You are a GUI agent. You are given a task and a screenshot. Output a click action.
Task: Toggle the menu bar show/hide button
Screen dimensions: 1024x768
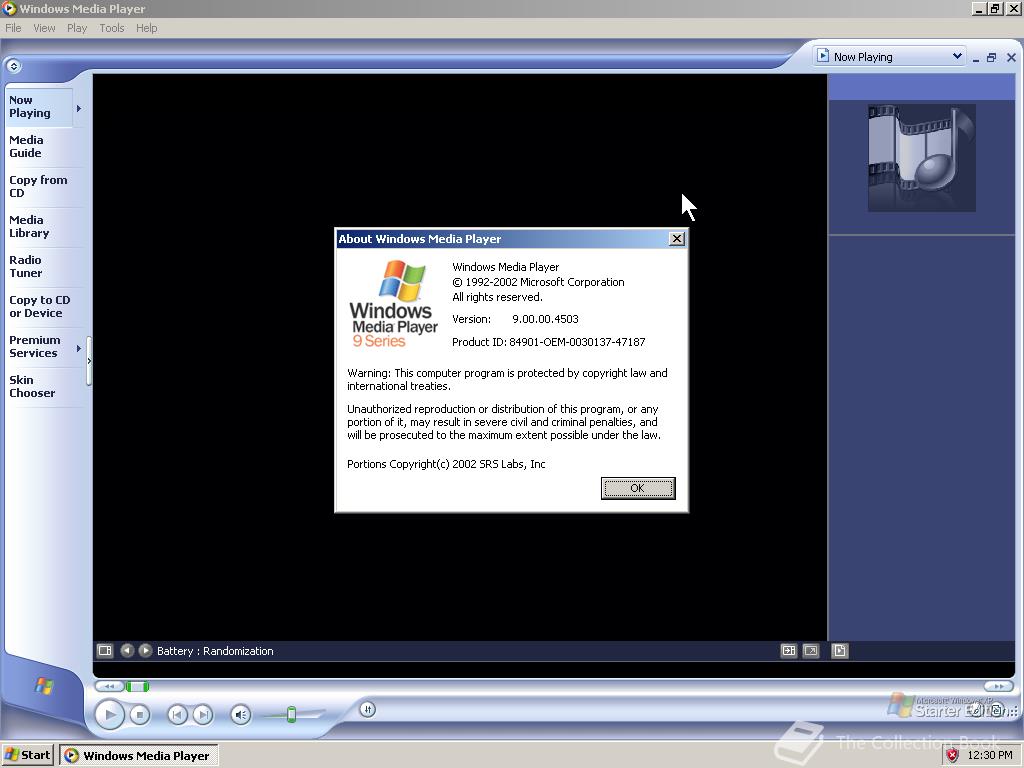coord(13,66)
